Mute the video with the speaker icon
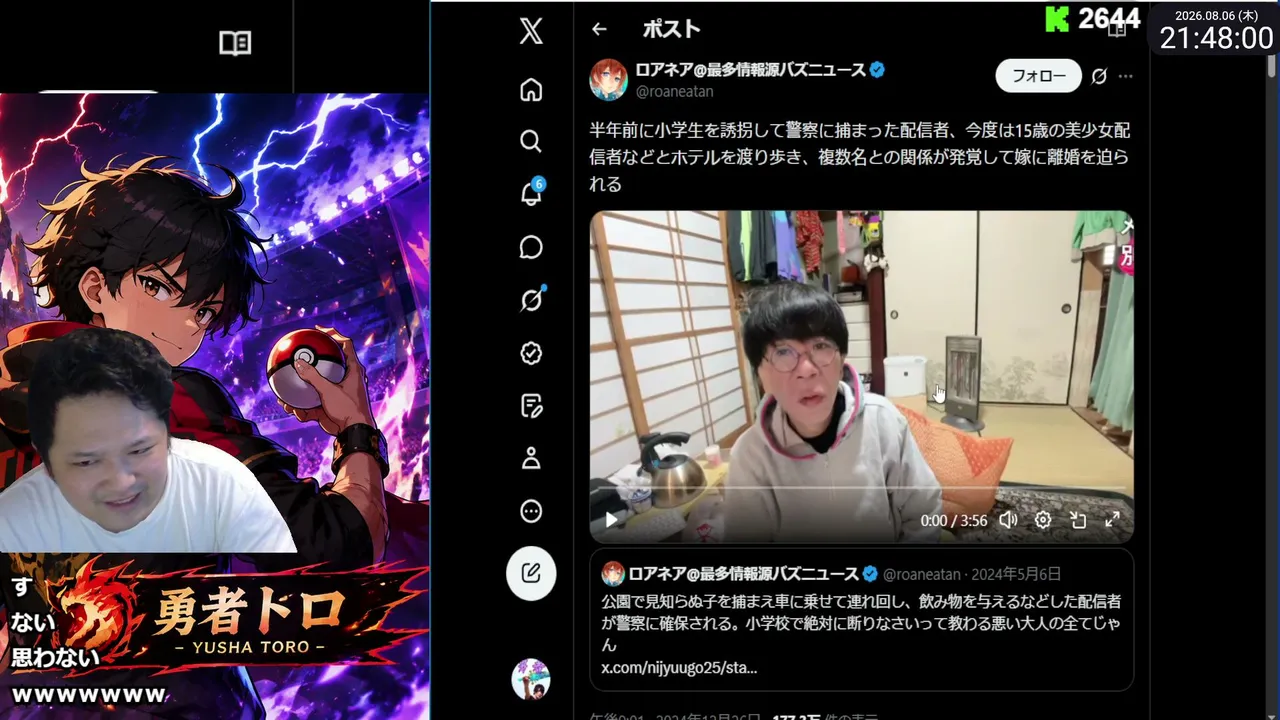This screenshot has width=1280, height=720. [1008, 520]
